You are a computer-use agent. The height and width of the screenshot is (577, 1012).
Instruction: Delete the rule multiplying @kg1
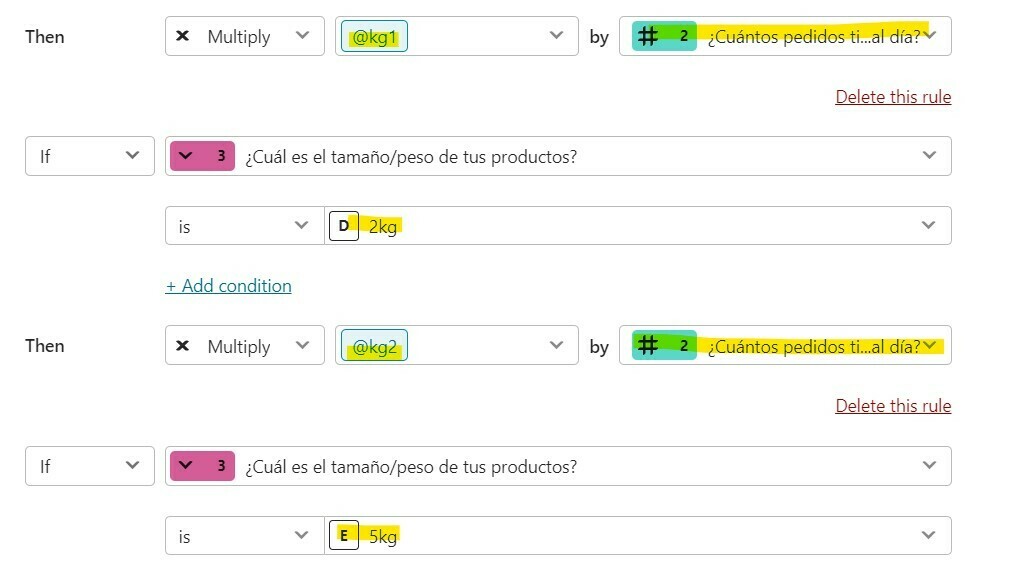click(893, 97)
